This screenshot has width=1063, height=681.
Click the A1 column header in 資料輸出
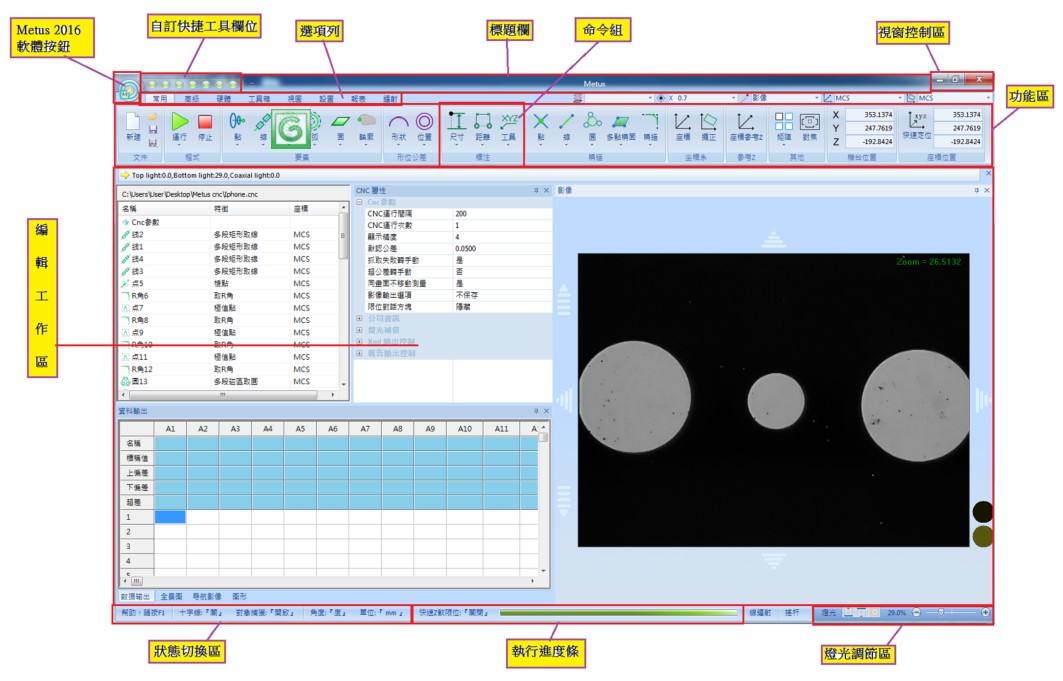tap(170, 429)
